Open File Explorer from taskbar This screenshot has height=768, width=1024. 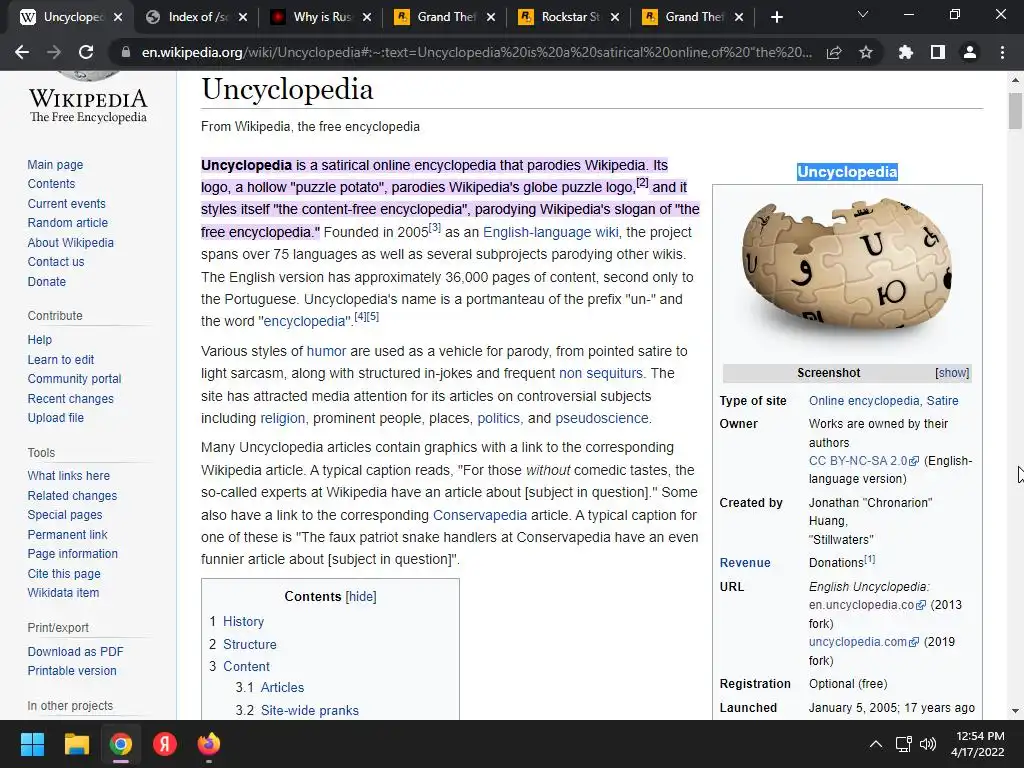(x=76, y=744)
